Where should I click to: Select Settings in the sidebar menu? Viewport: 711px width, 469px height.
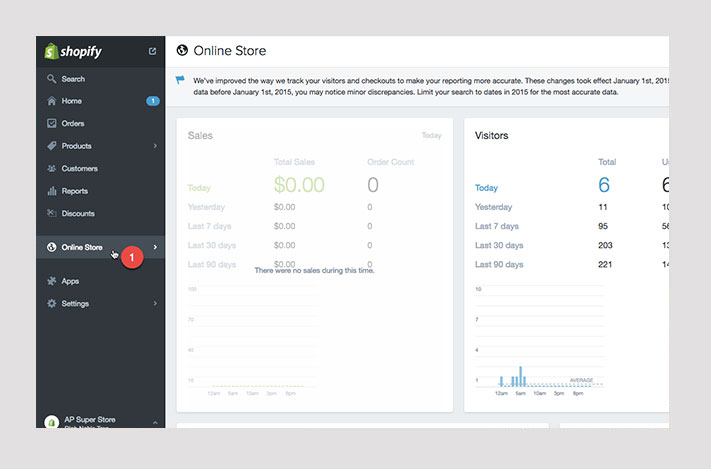click(x=75, y=303)
